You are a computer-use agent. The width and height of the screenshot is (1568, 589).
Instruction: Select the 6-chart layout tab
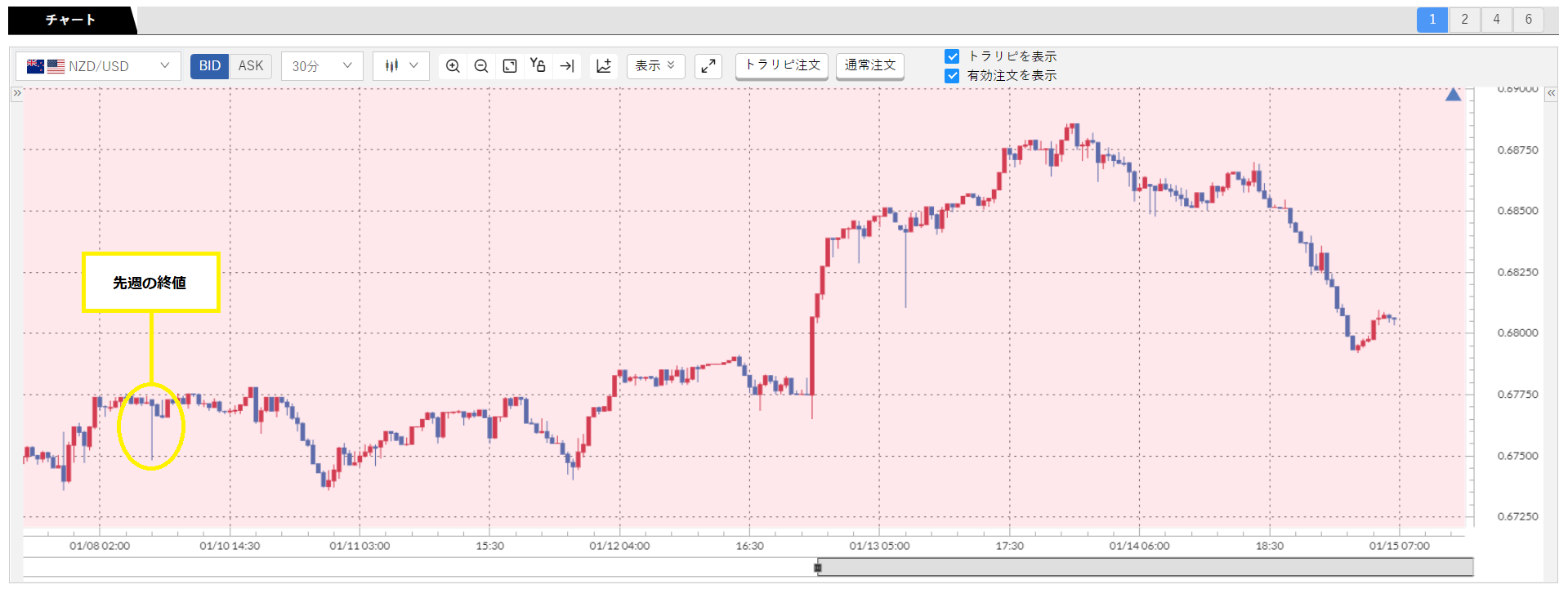[x=1528, y=20]
